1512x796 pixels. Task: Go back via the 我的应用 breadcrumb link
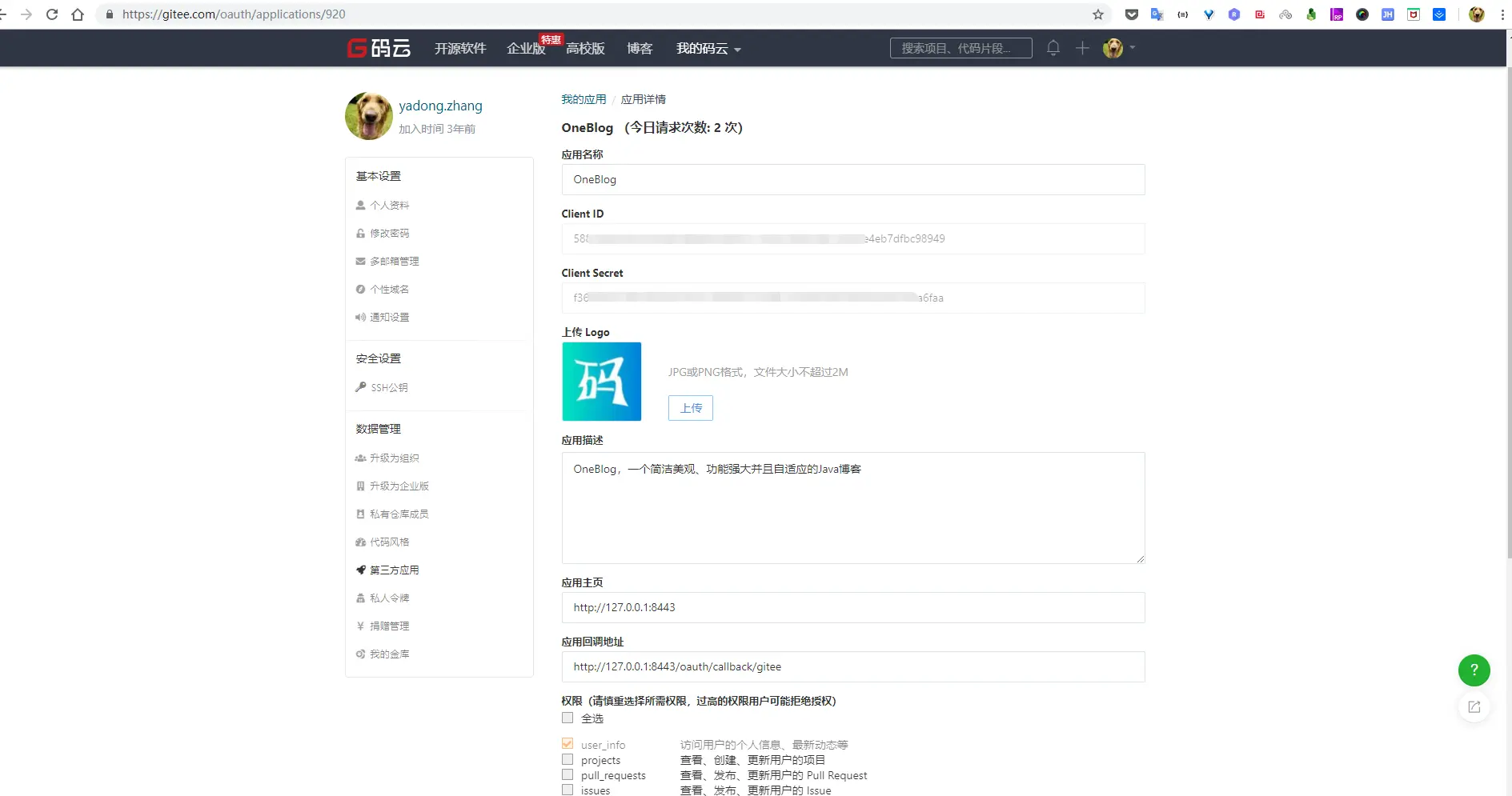pyautogui.click(x=583, y=99)
